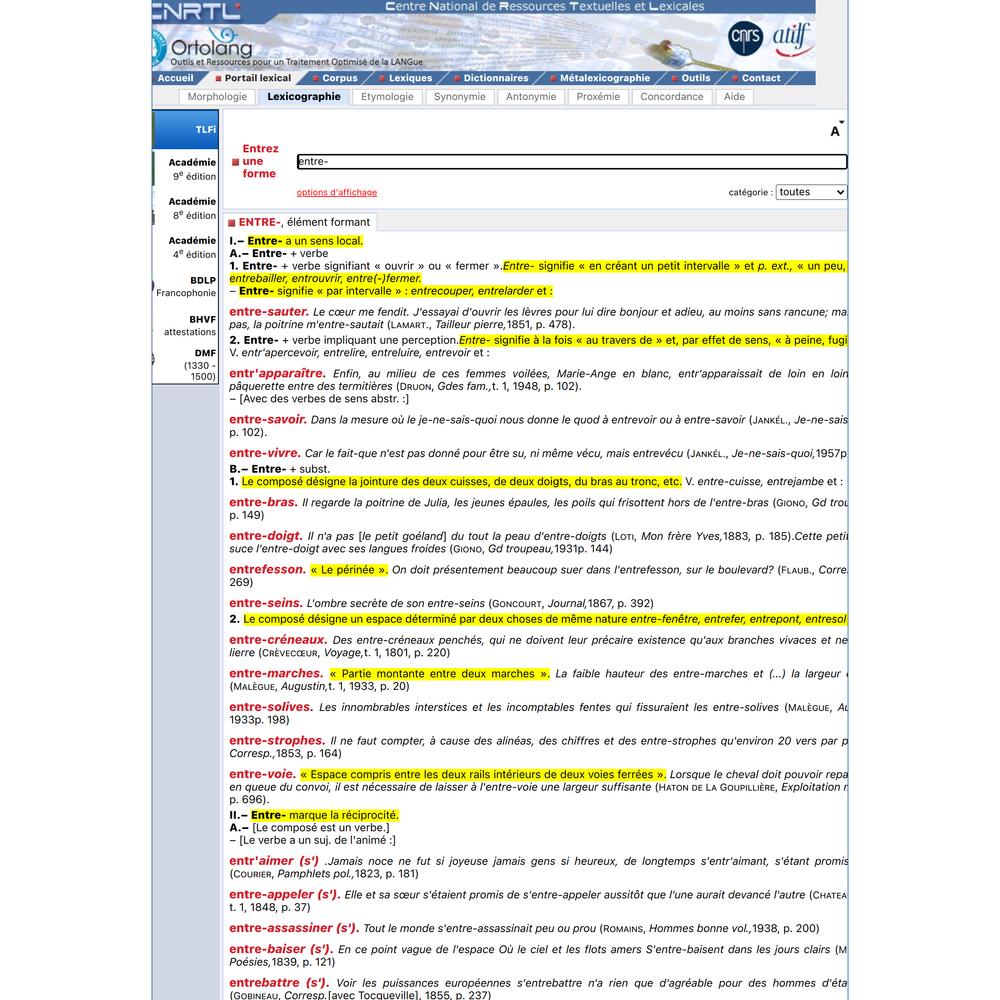Switch to the Morphologie tab
1000x1000 pixels.
click(217, 96)
